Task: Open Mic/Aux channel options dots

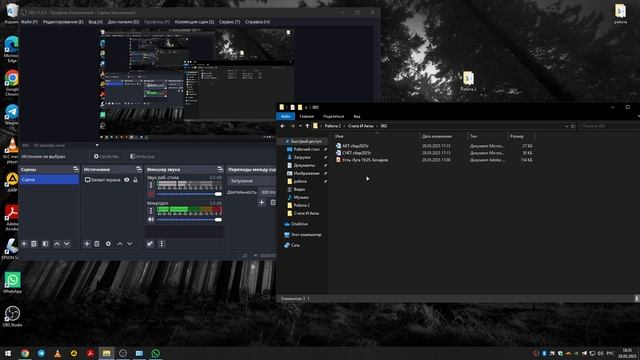Action: (151, 211)
